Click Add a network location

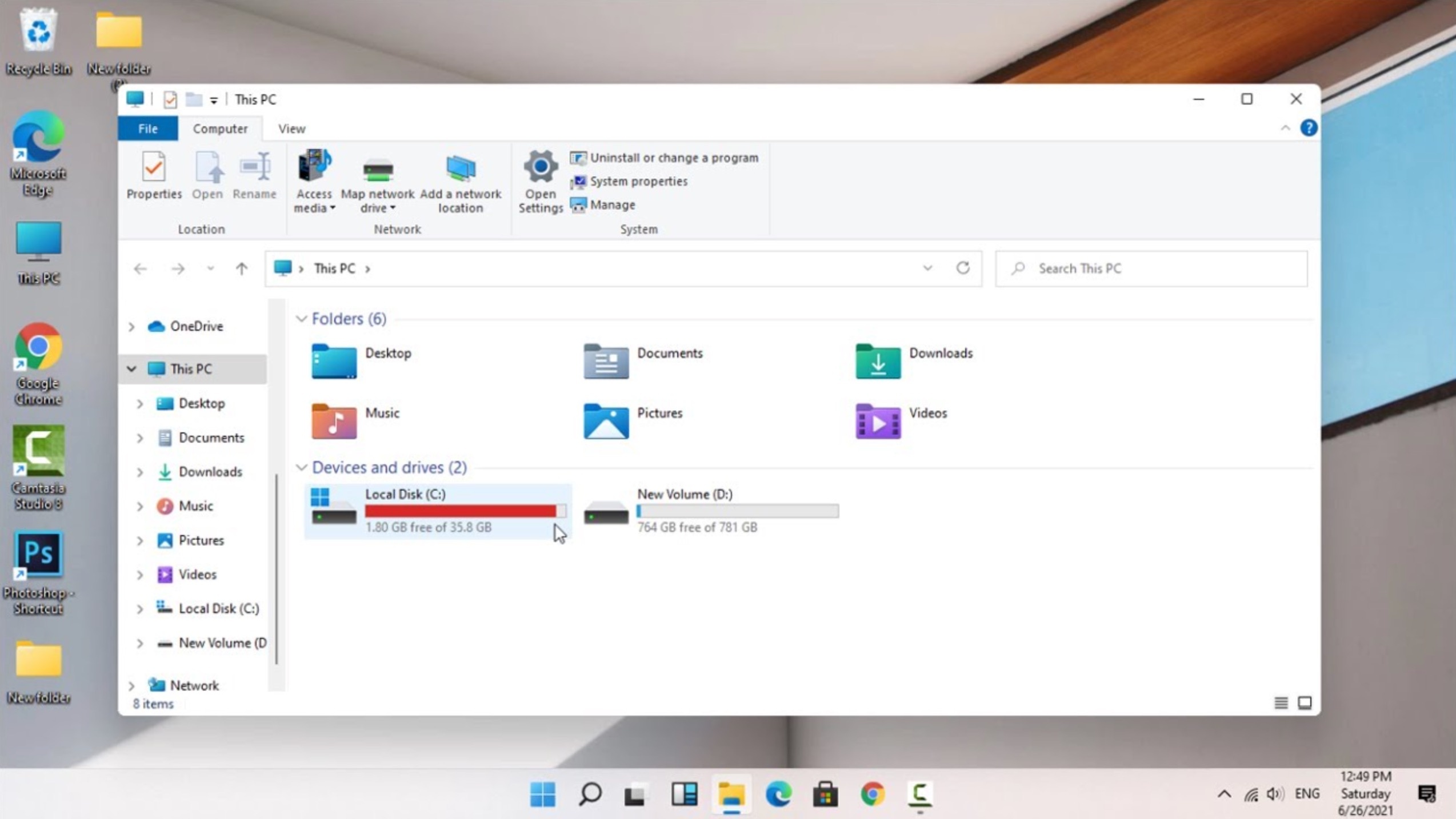coord(461,183)
